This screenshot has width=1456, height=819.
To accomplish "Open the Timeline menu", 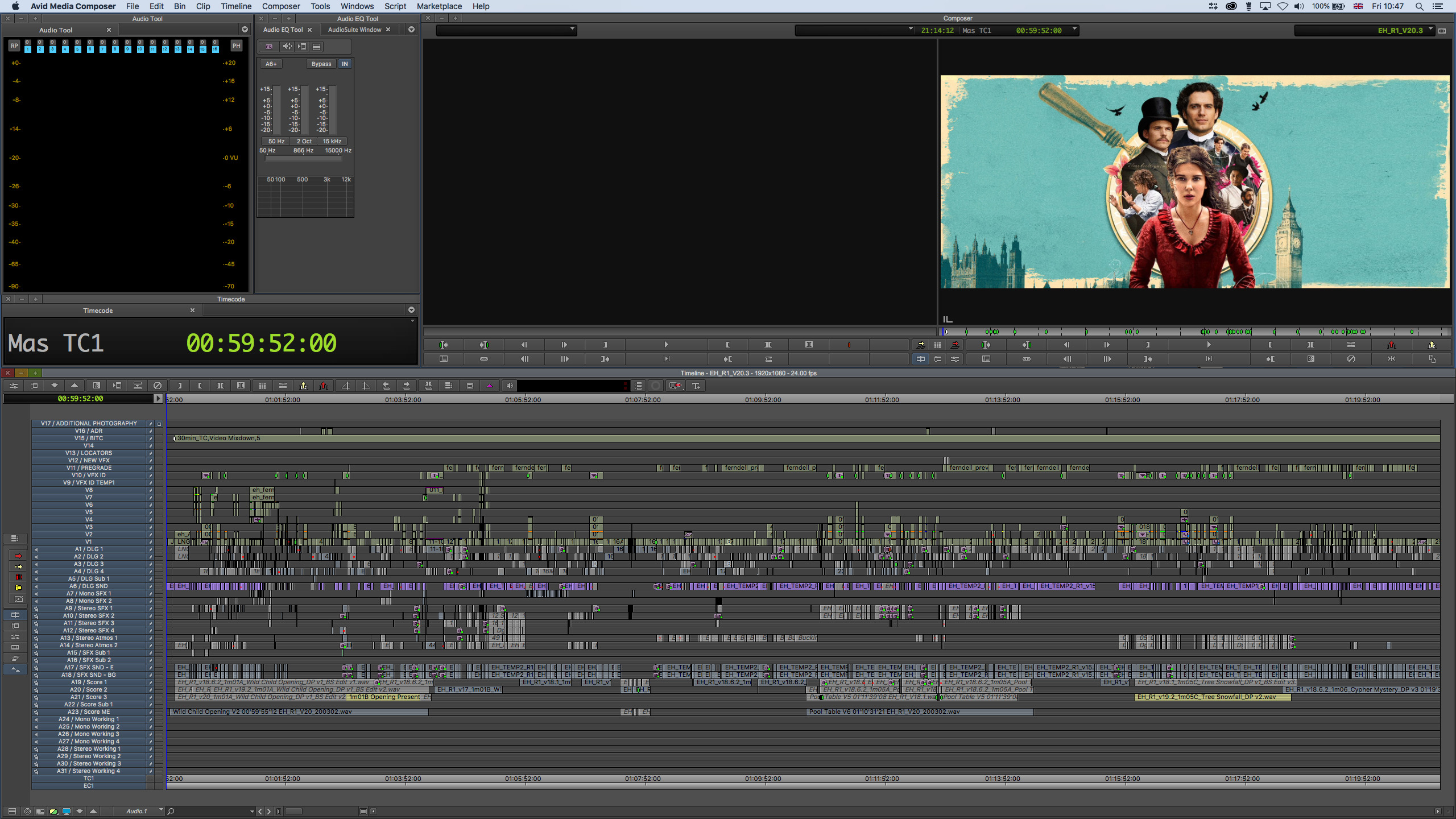I will point(236,6).
